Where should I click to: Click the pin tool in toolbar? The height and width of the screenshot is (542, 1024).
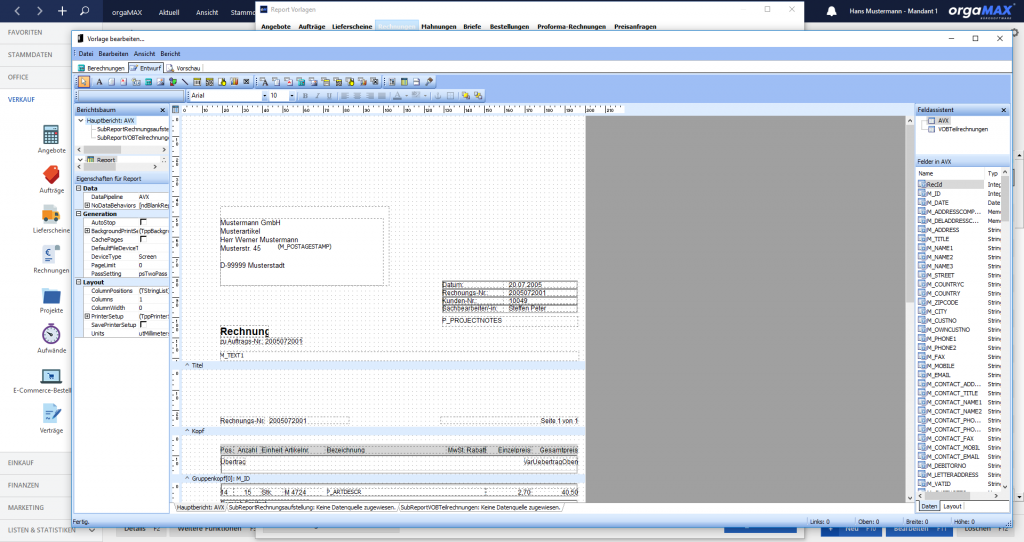[x=429, y=82]
